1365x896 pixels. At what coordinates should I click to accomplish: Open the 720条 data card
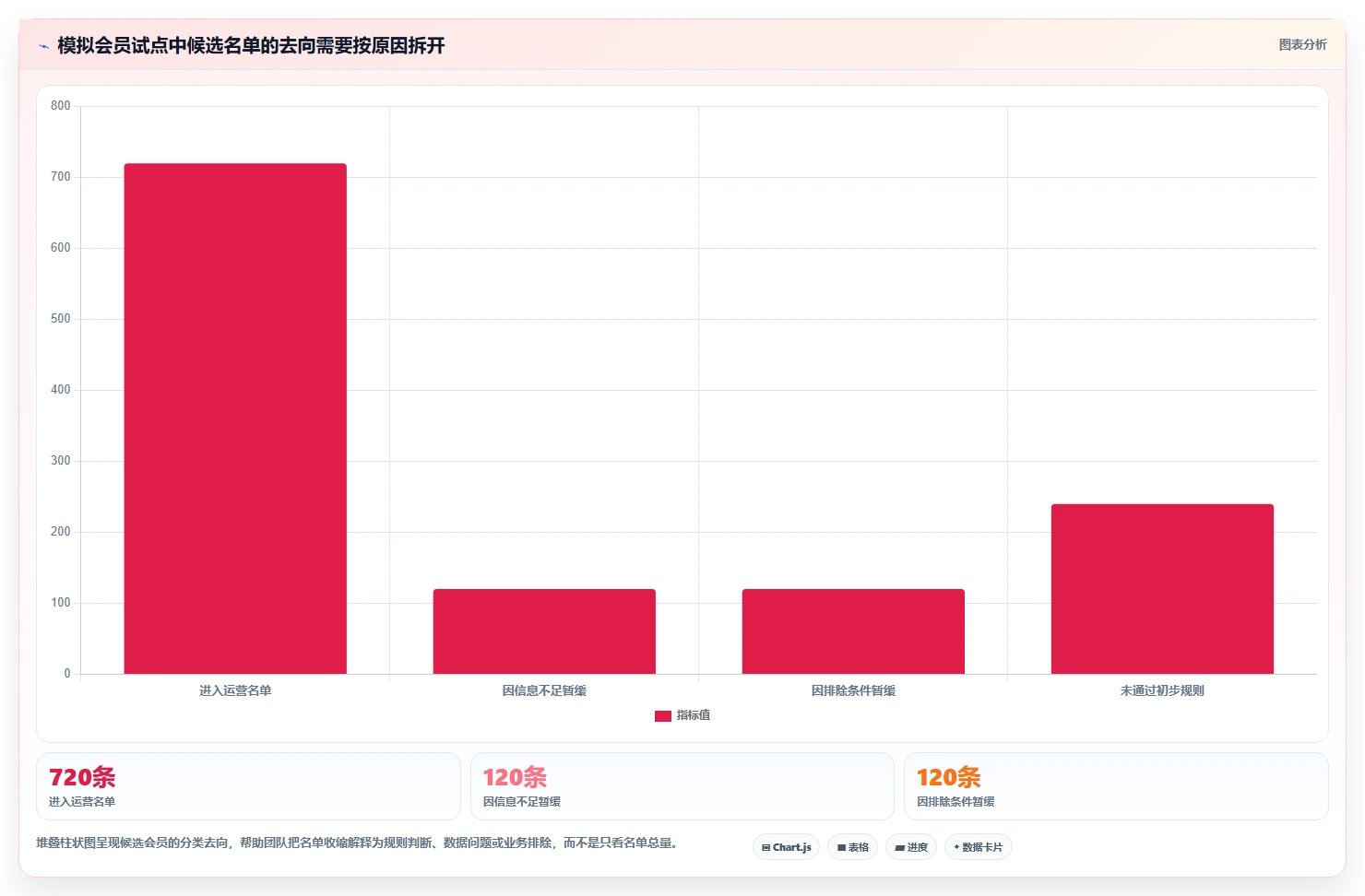point(248,786)
